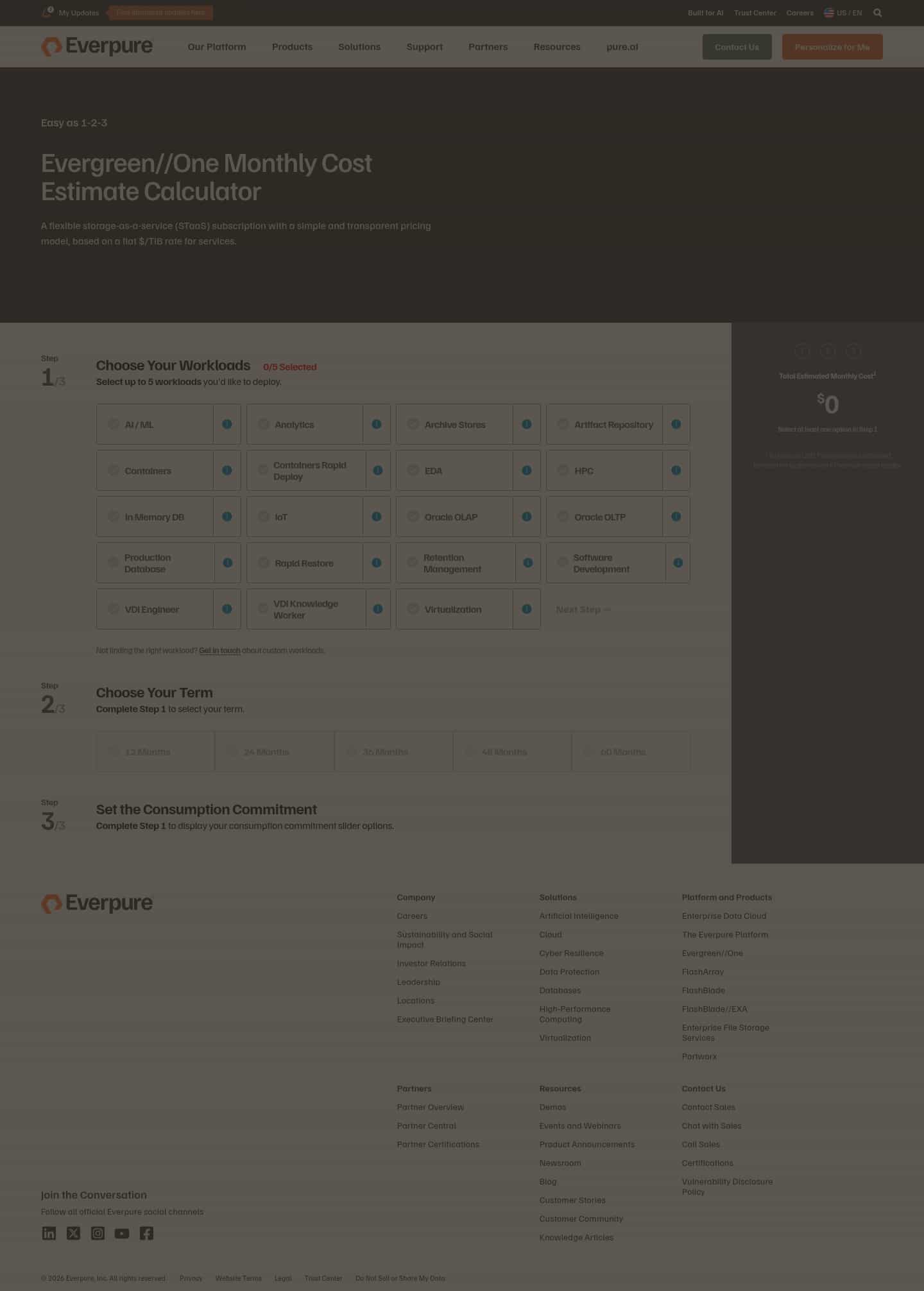
Task: Open Our Platform menu
Action: click(x=217, y=47)
